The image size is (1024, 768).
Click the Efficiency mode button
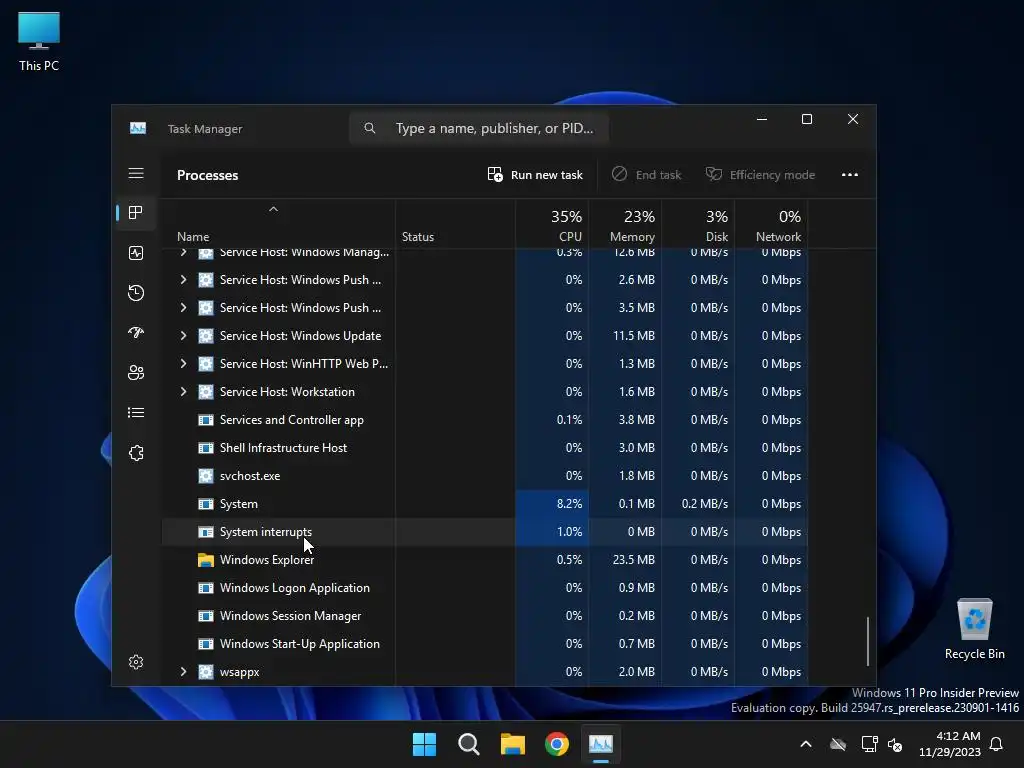point(760,174)
